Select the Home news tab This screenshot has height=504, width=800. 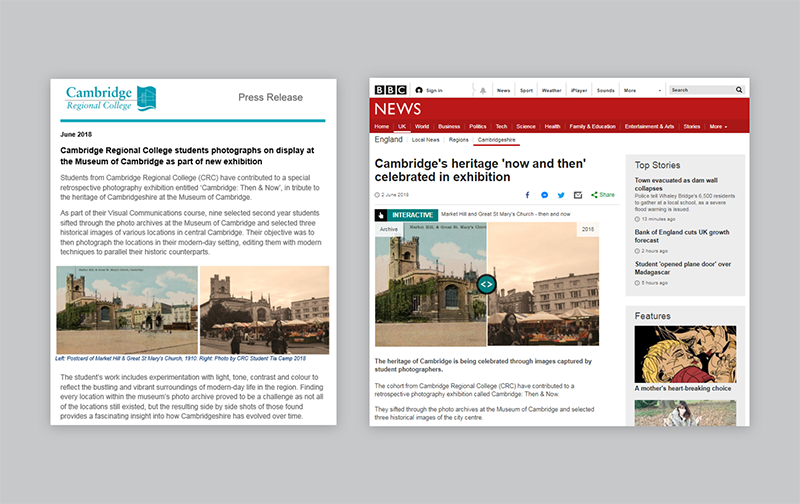coord(382,127)
